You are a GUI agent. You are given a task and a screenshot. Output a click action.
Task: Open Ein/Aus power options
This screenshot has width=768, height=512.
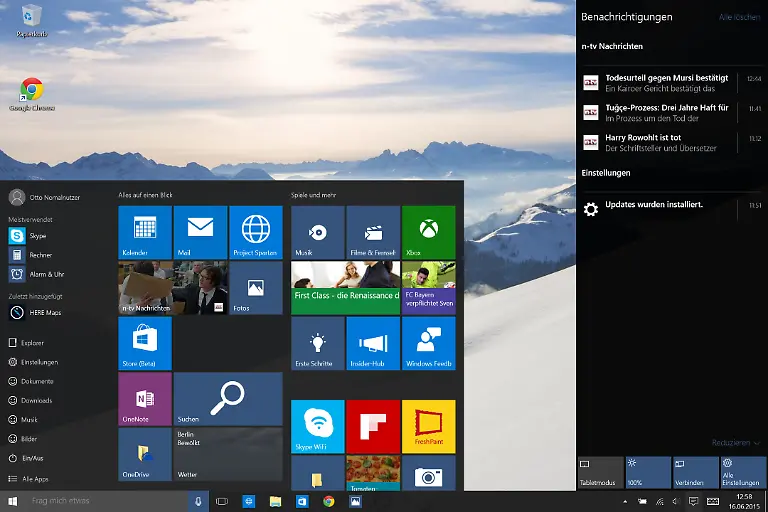(26, 458)
